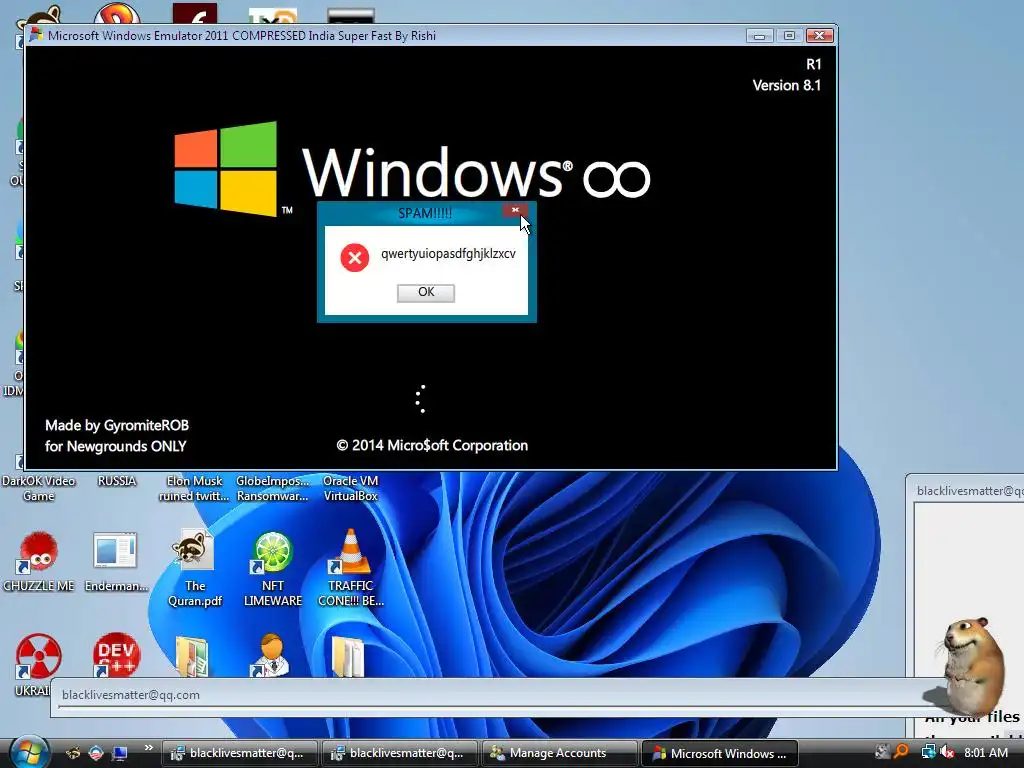Open The Quran.pdf raccoon icon
Image resolution: width=1024 pixels, height=768 pixels.
point(193,551)
